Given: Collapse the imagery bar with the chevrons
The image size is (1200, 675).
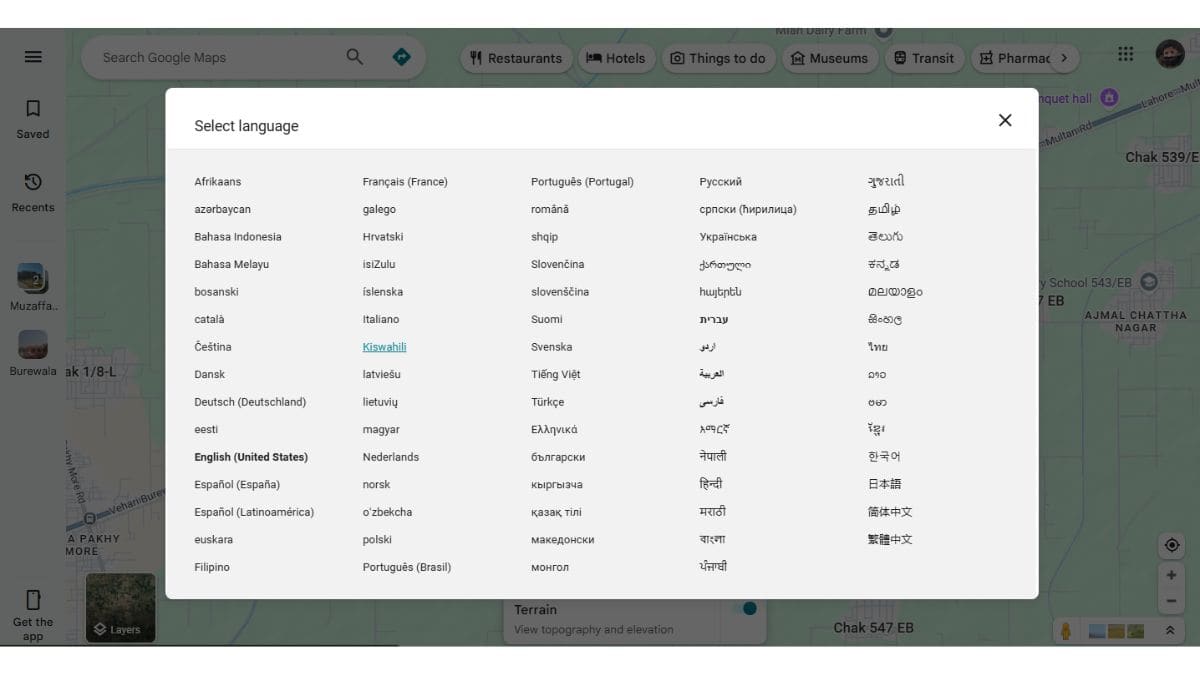Looking at the screenshot, I should pyautogui.click(x=1168, y=631).
